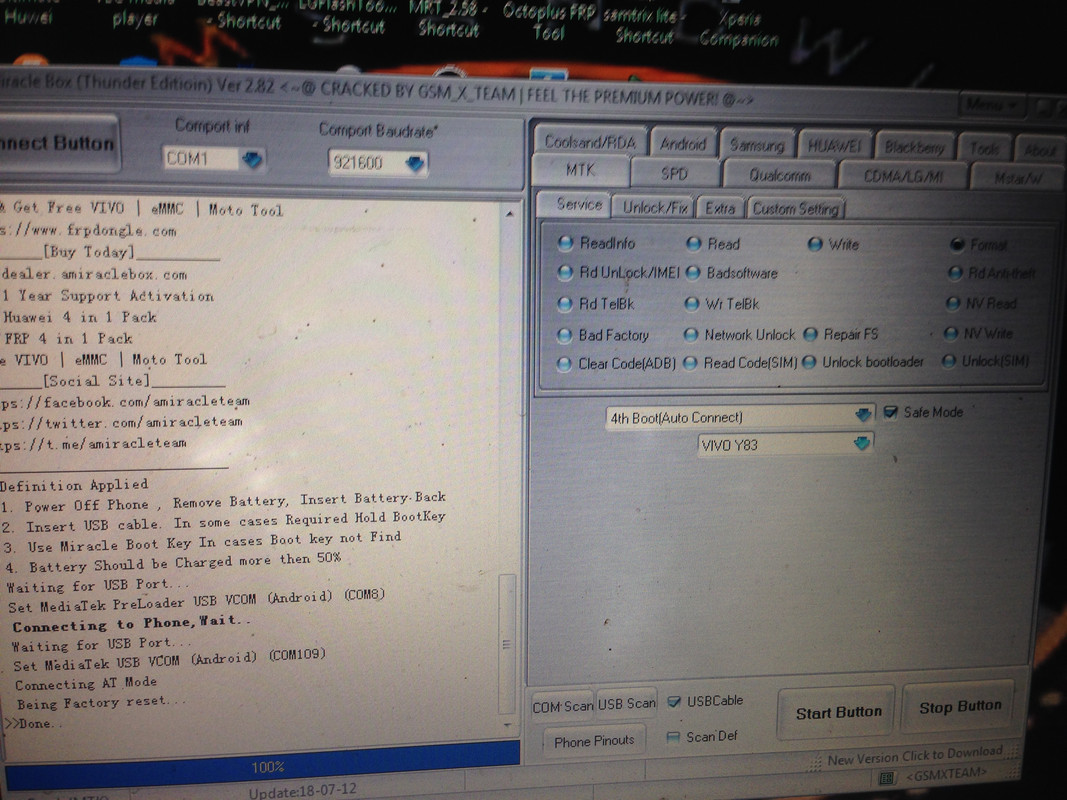1067x800 pixels.
Task: Click the log scrollbar down arrow
Action: click(508, 724)
